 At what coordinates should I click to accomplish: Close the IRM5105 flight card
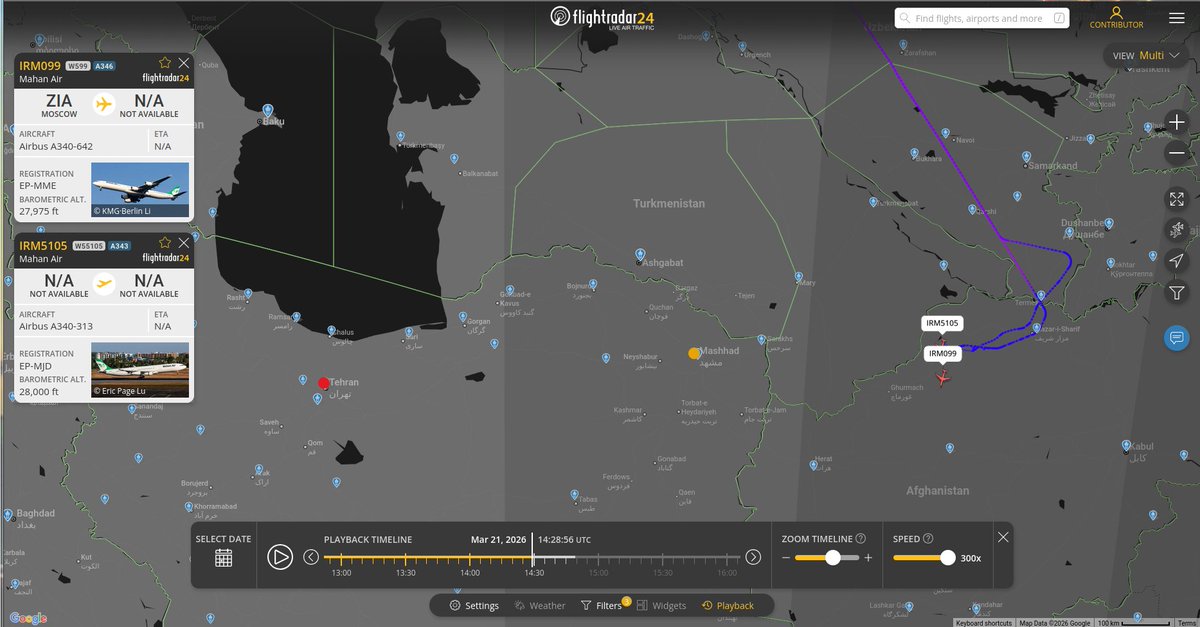pos(183,243)
